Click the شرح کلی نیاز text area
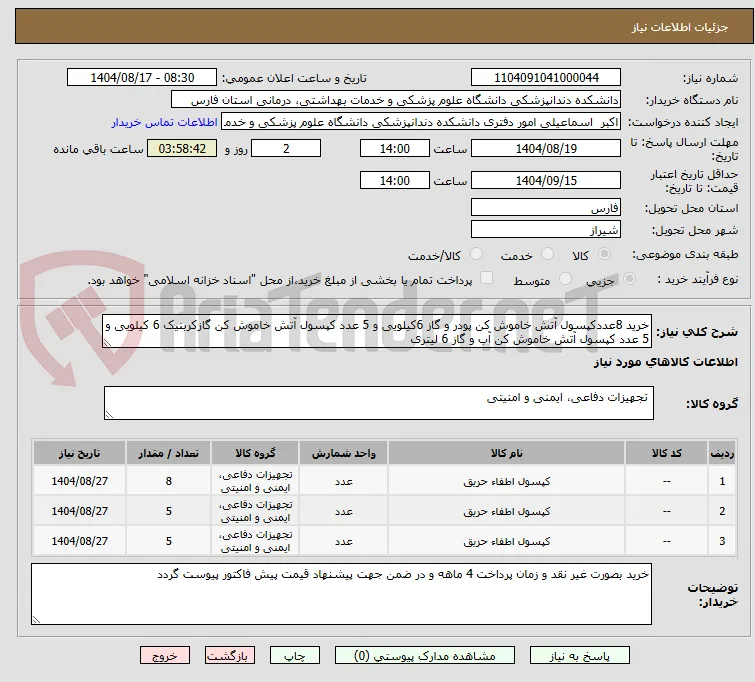Viewport: 755px width, 682px height. pyautogui.click(x=377, y=332)
